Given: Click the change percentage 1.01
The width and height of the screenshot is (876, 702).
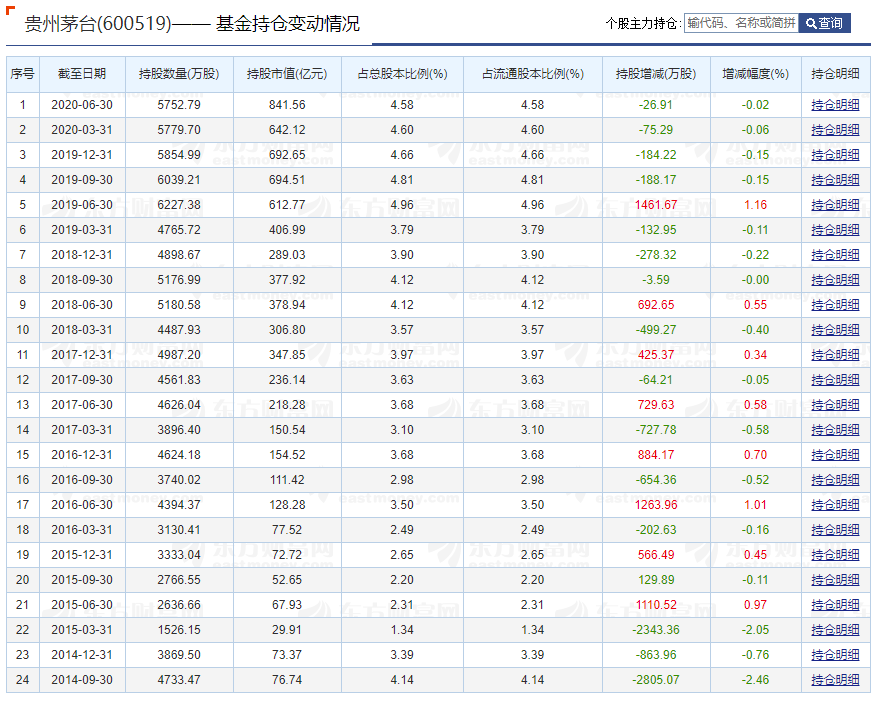Looking at the screenshot, I should (755, 505).
